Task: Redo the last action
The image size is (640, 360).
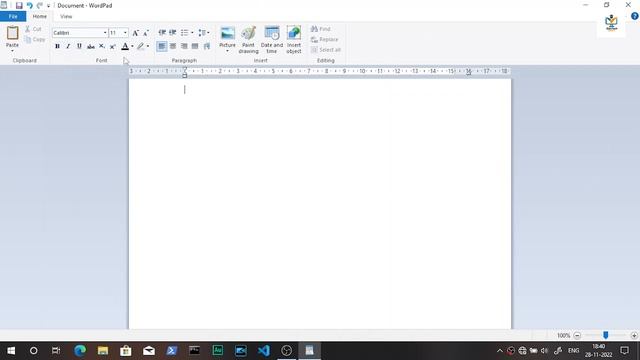Action: click(40, 5)
